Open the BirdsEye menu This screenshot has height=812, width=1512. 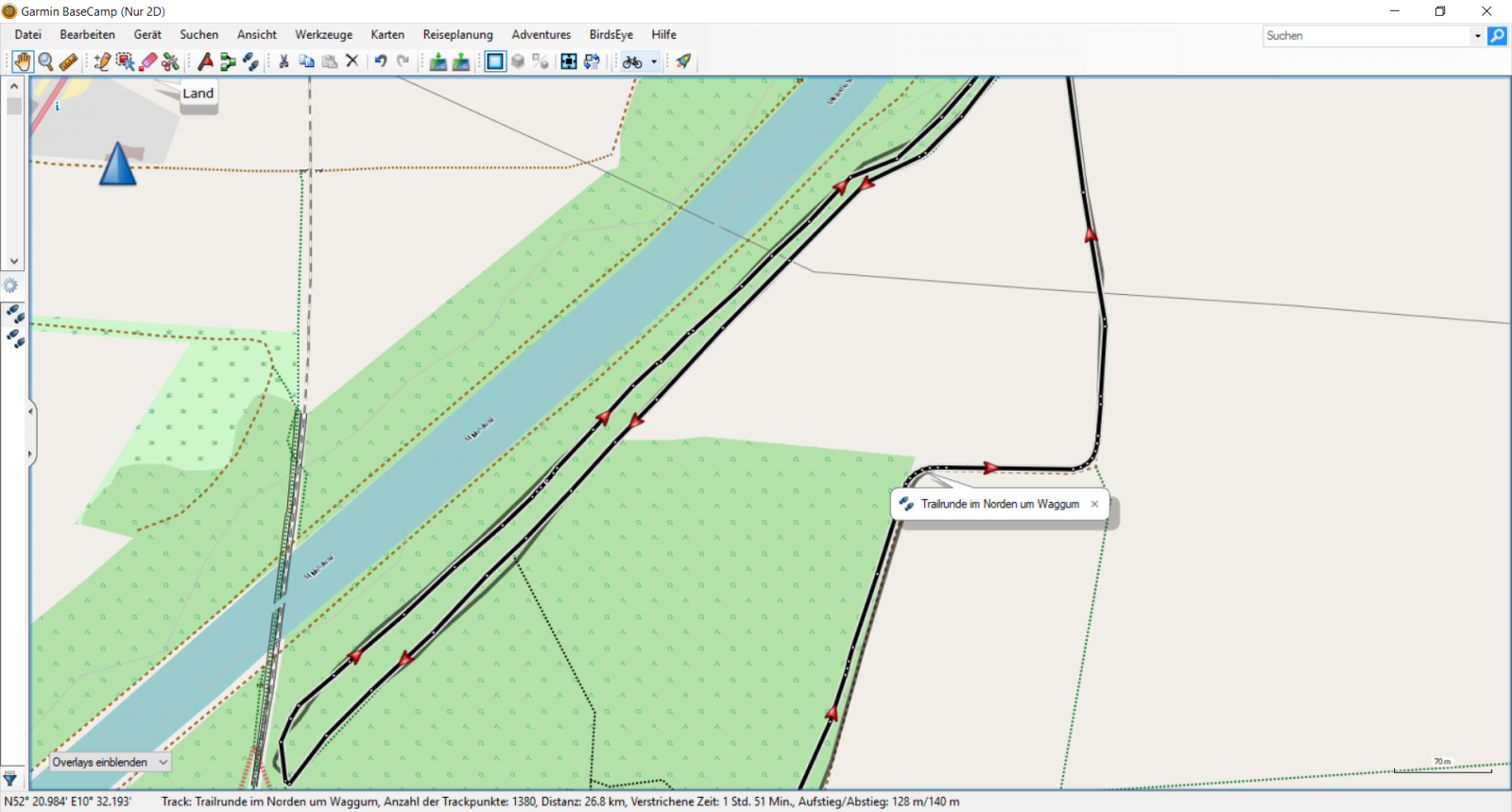611,35
